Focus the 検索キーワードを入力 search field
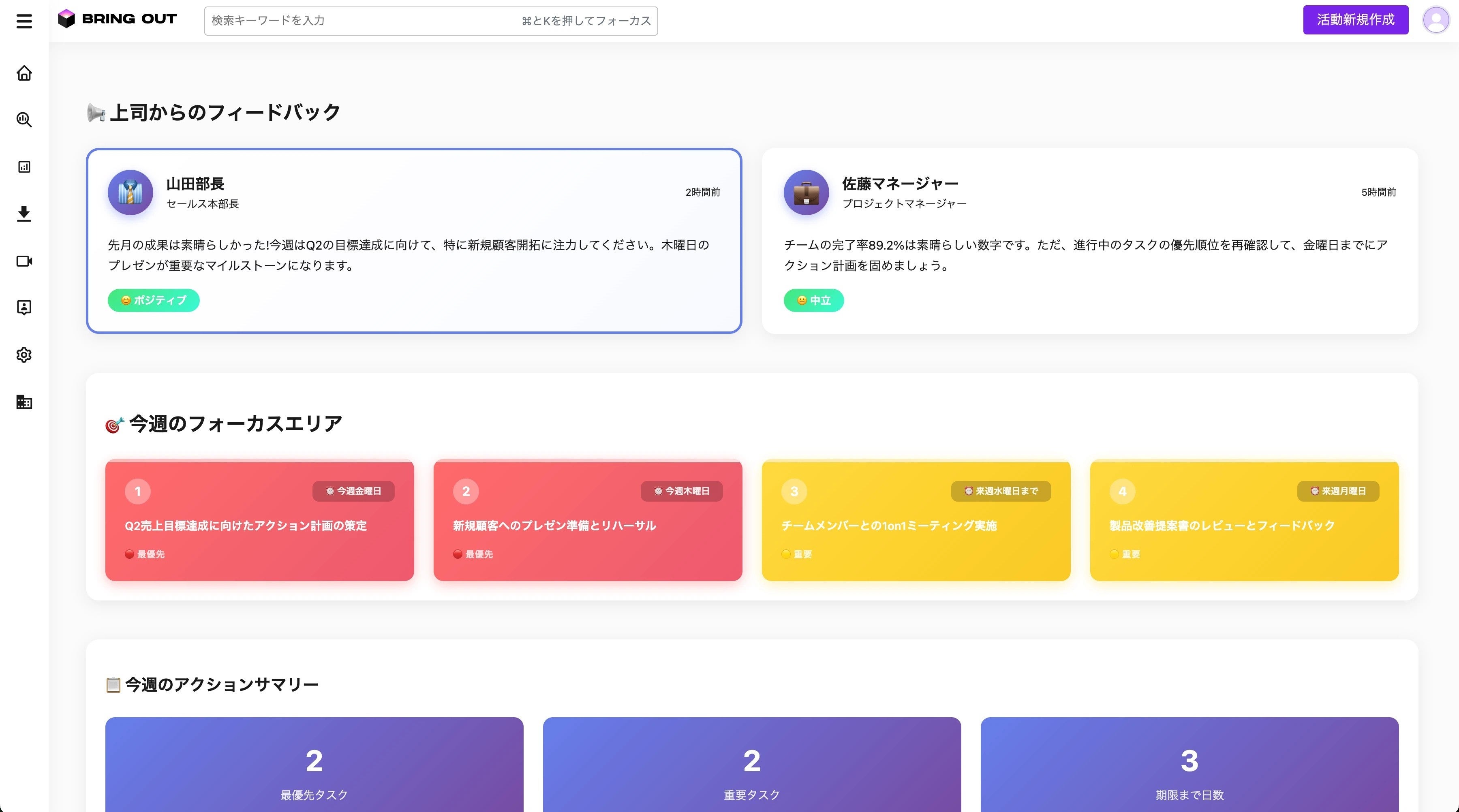Image resolution: width=1459 pixels, height=812 pixels. 362,21
